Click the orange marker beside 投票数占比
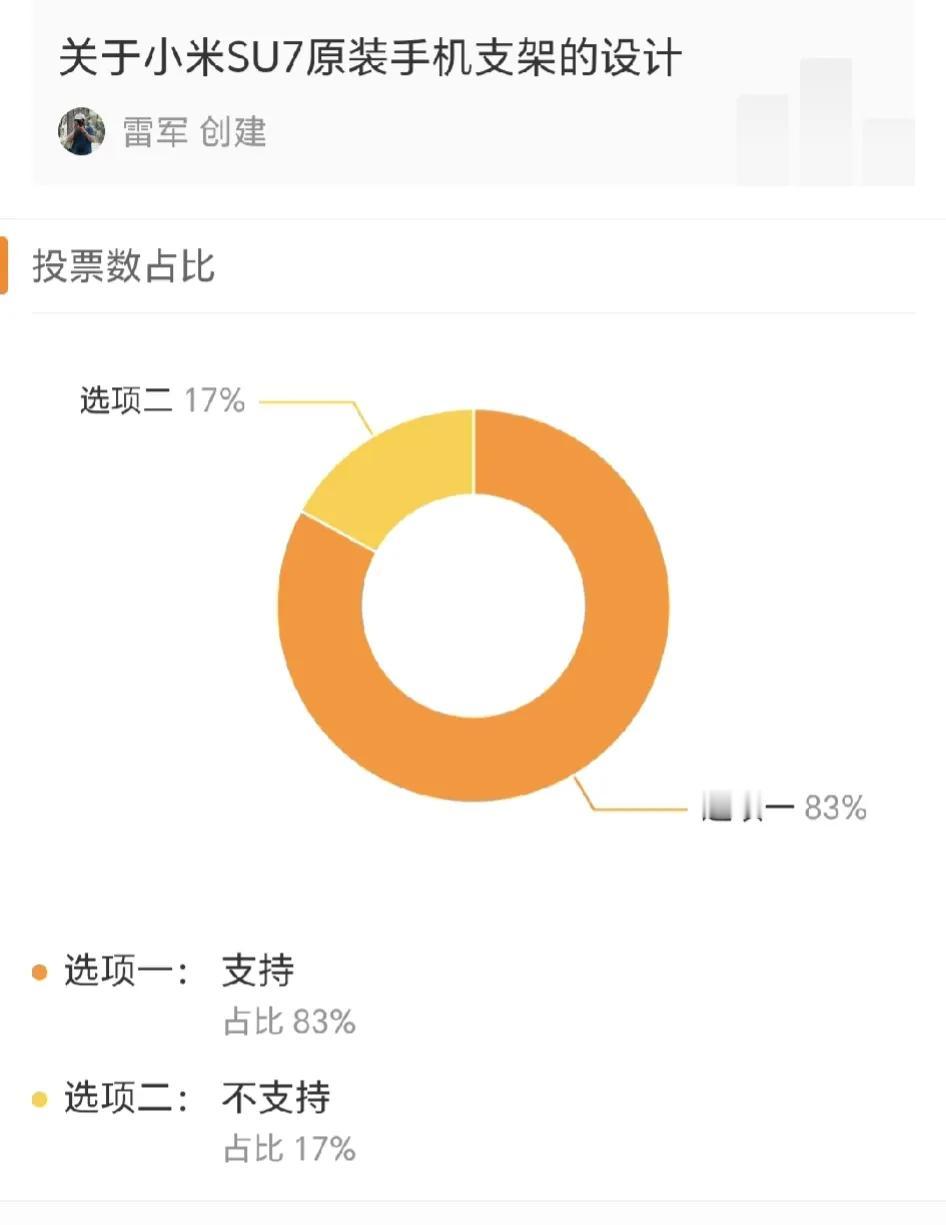946x1225 pixels. tap(4, 266)
